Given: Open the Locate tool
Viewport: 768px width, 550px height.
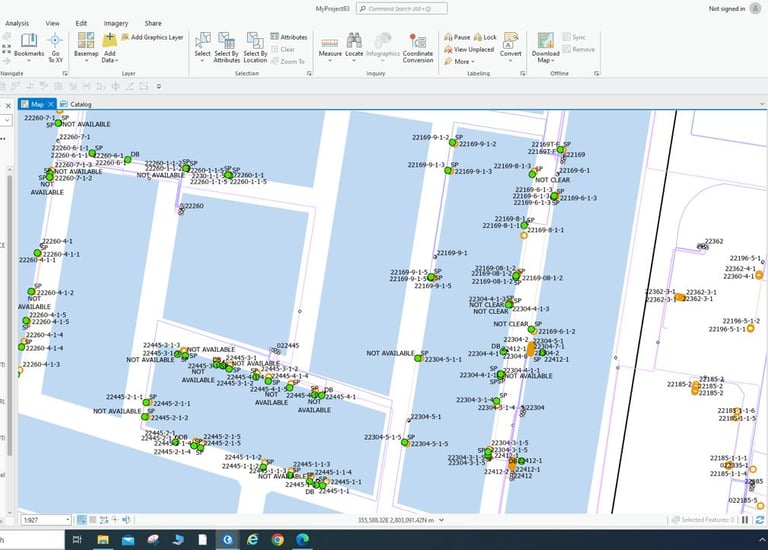Looking at the screenshot, I should click(354, 45).
